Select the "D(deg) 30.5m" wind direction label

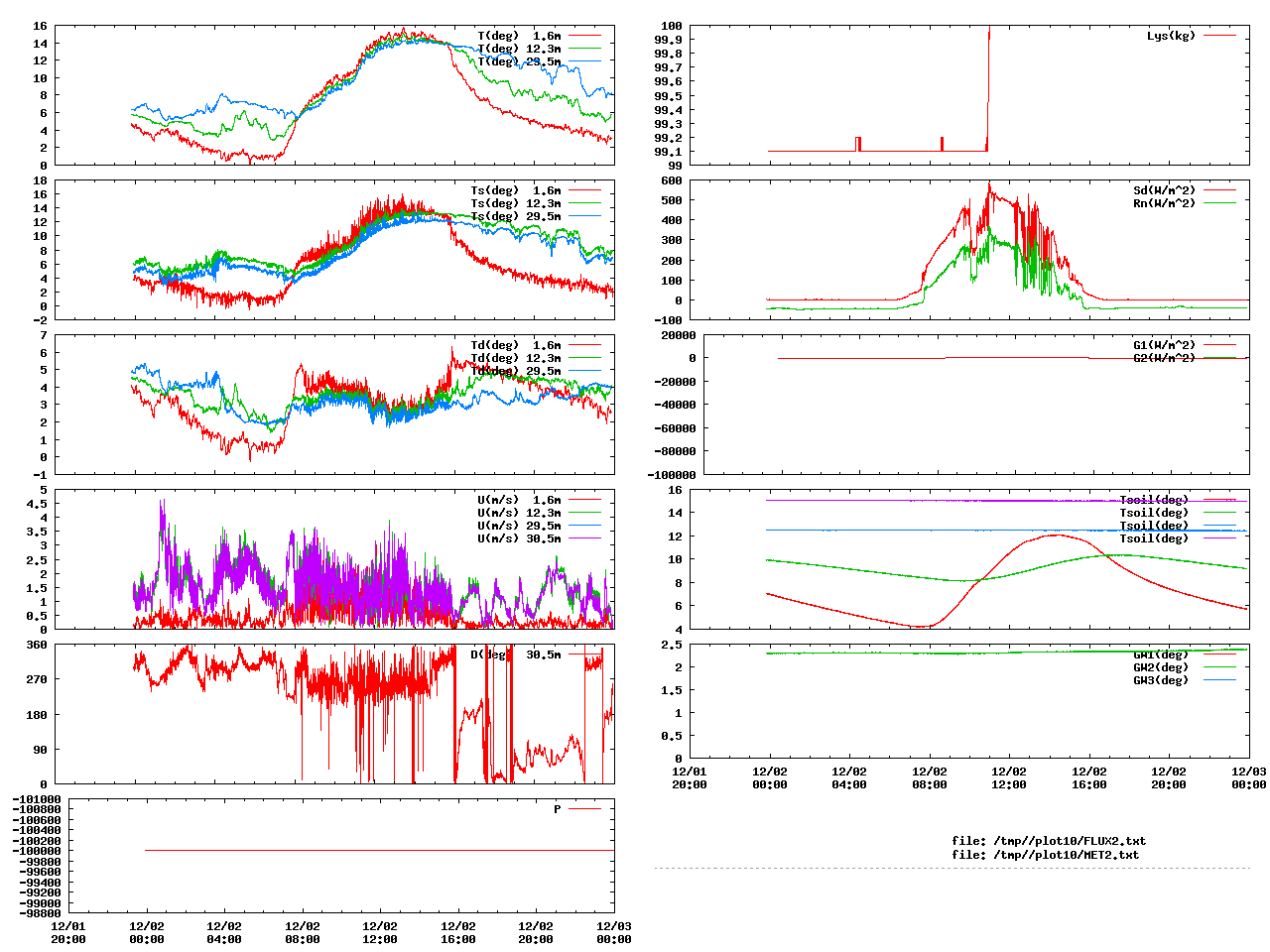[x=516, y=654]
